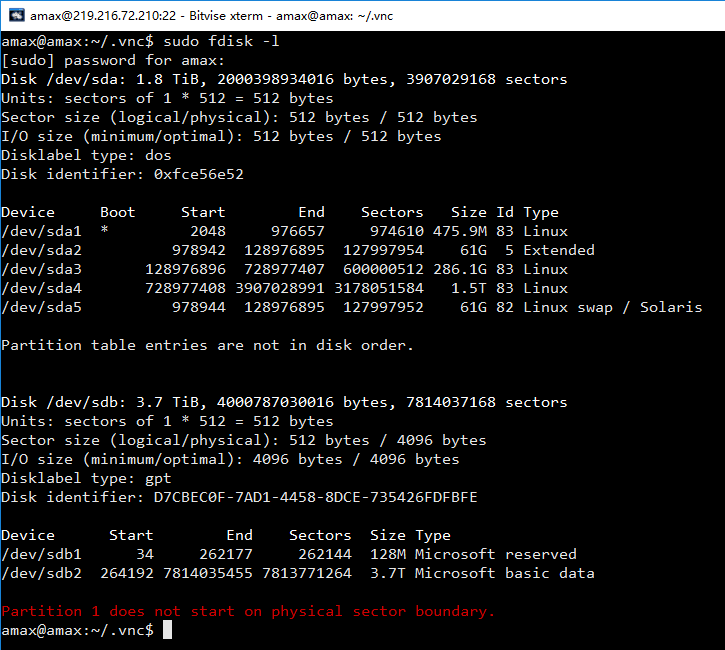
Task: Click the 'Boot' column header
Action: click(117, 212)
